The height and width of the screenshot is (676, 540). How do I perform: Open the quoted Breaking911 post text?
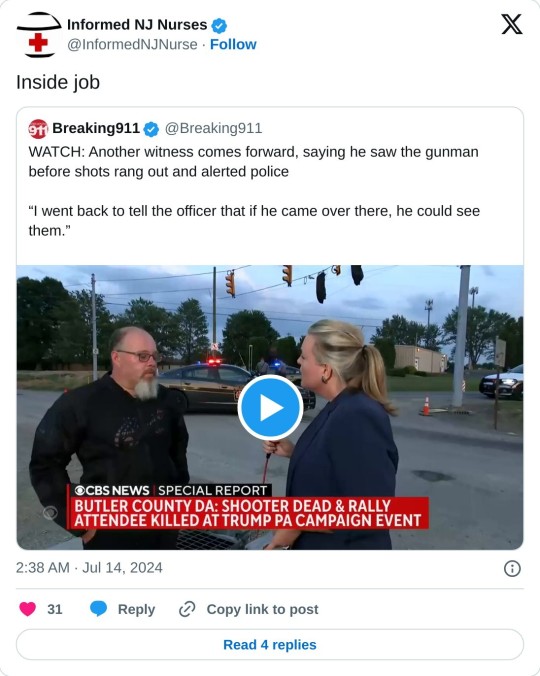pyautogui.click(x=254, y=191)
